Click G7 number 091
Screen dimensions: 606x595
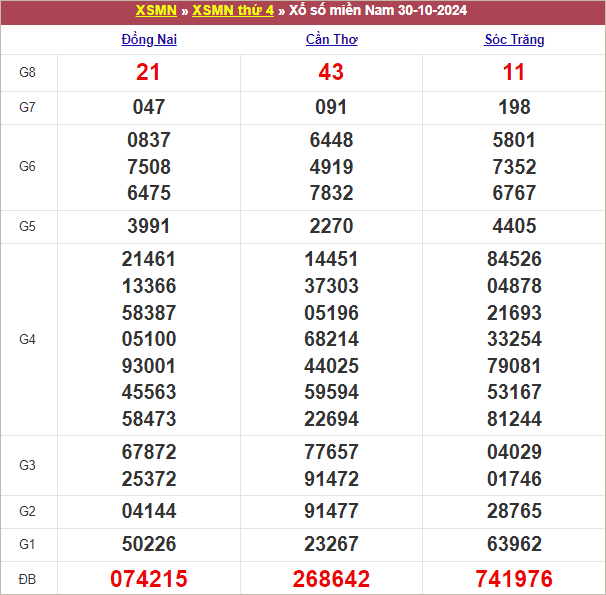point(331,107)
